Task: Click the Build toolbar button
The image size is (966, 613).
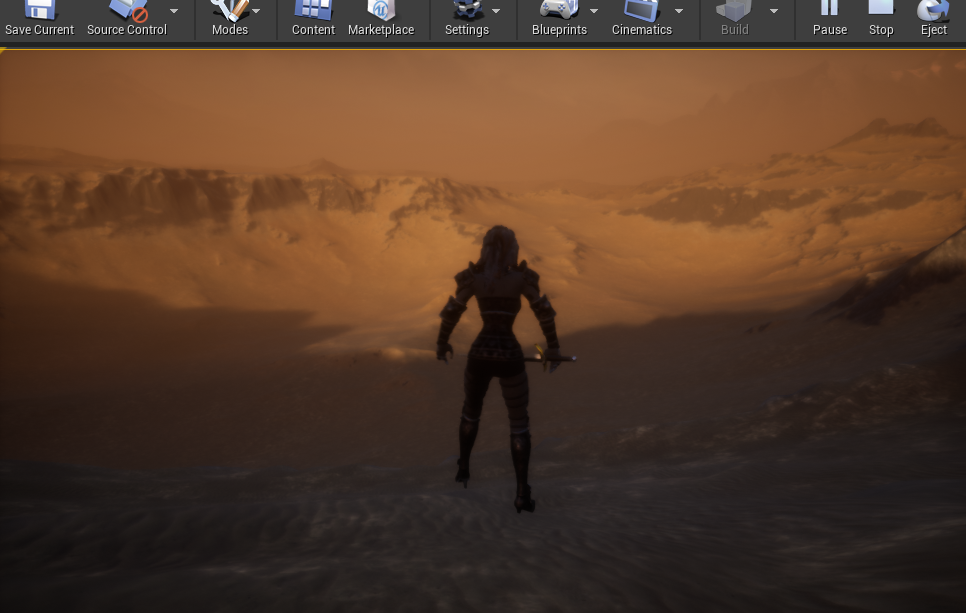Action: pyautogui.click(x=734, y=18)
